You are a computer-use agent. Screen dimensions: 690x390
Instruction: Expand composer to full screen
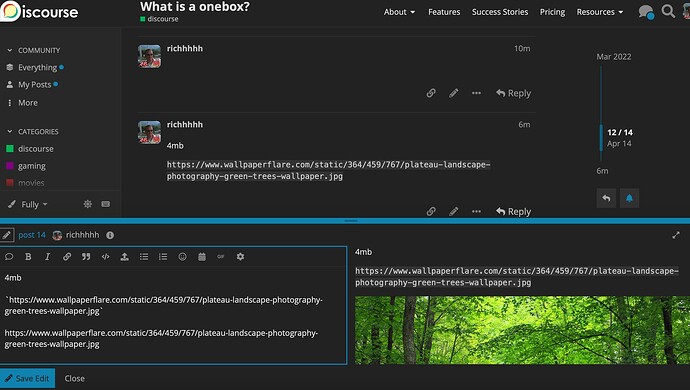click(676, 235)
